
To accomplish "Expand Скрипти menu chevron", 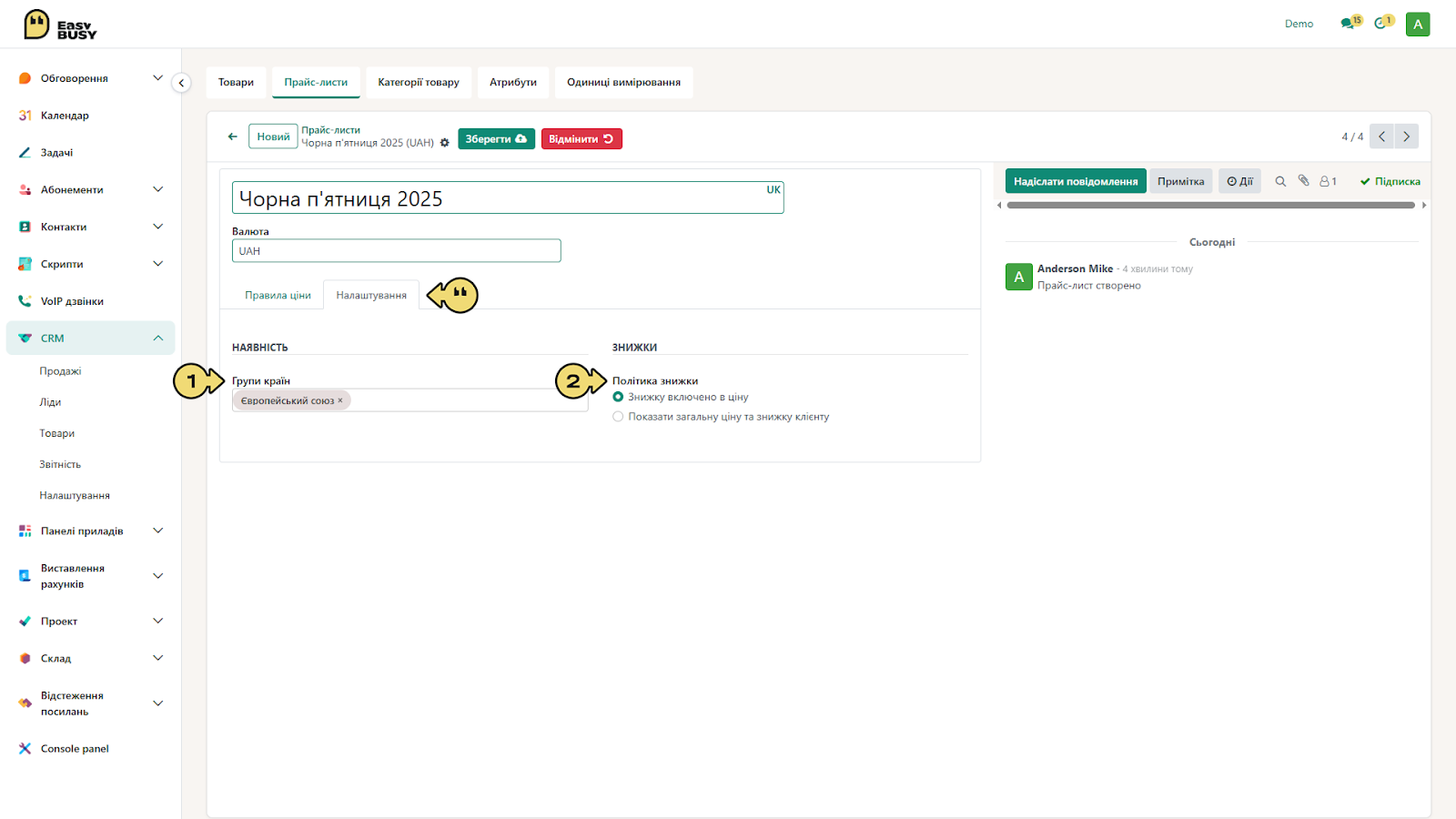I will pyautogui.click(x=157, y=264).
